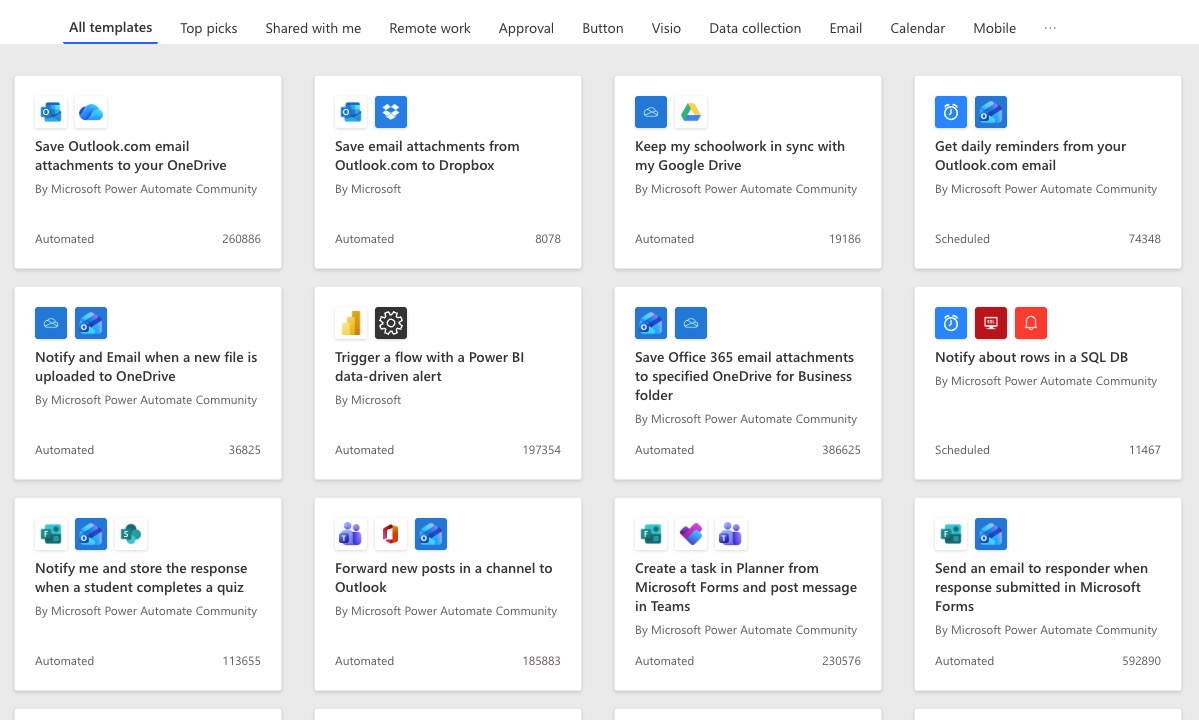Click SharePoint icon on student quiz card
Viewport: 1199px width, 720px height.
click(x=131, y=534)
